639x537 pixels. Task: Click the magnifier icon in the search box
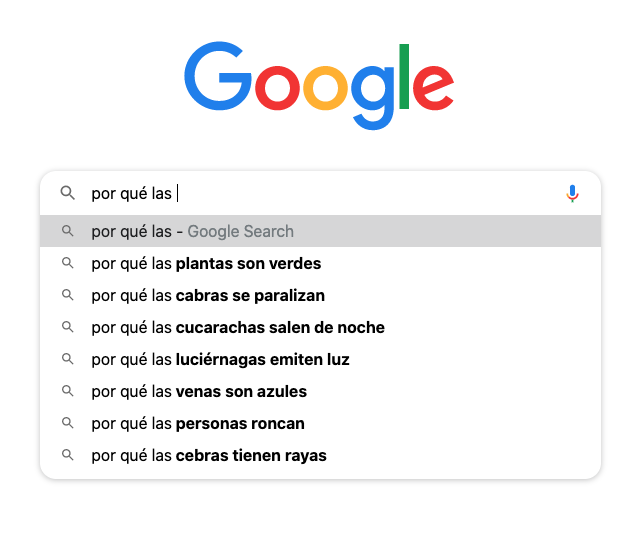pos(68,193)
